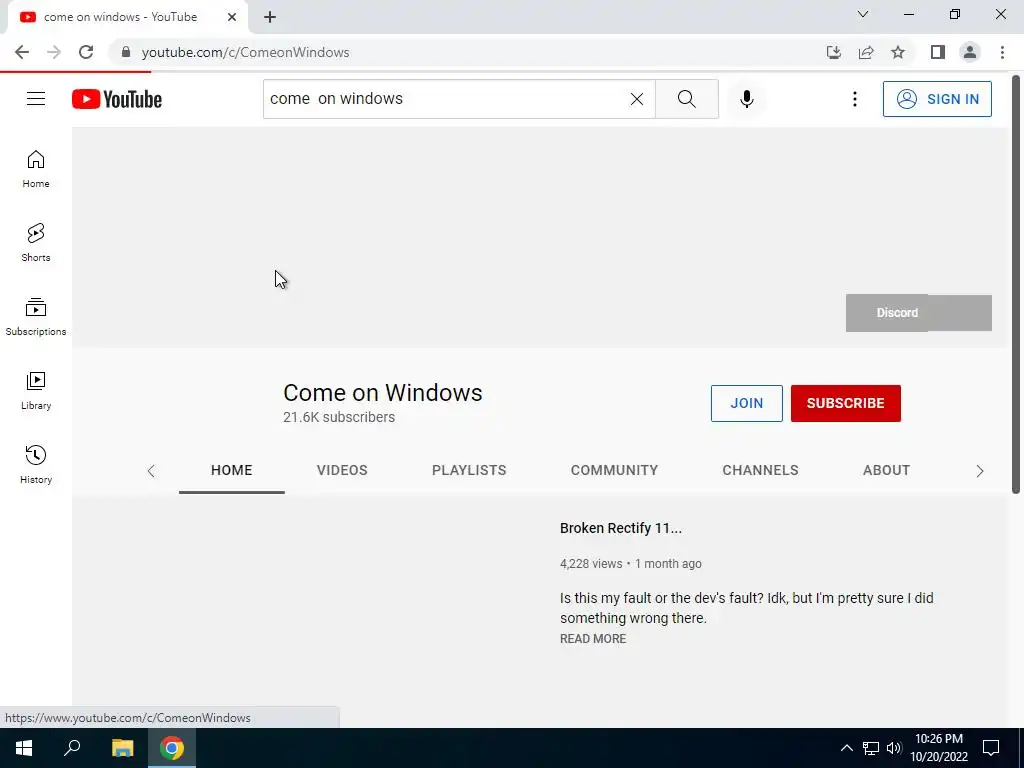
Task: Switch to the VIDEOS tab
Action: point(342,470)
